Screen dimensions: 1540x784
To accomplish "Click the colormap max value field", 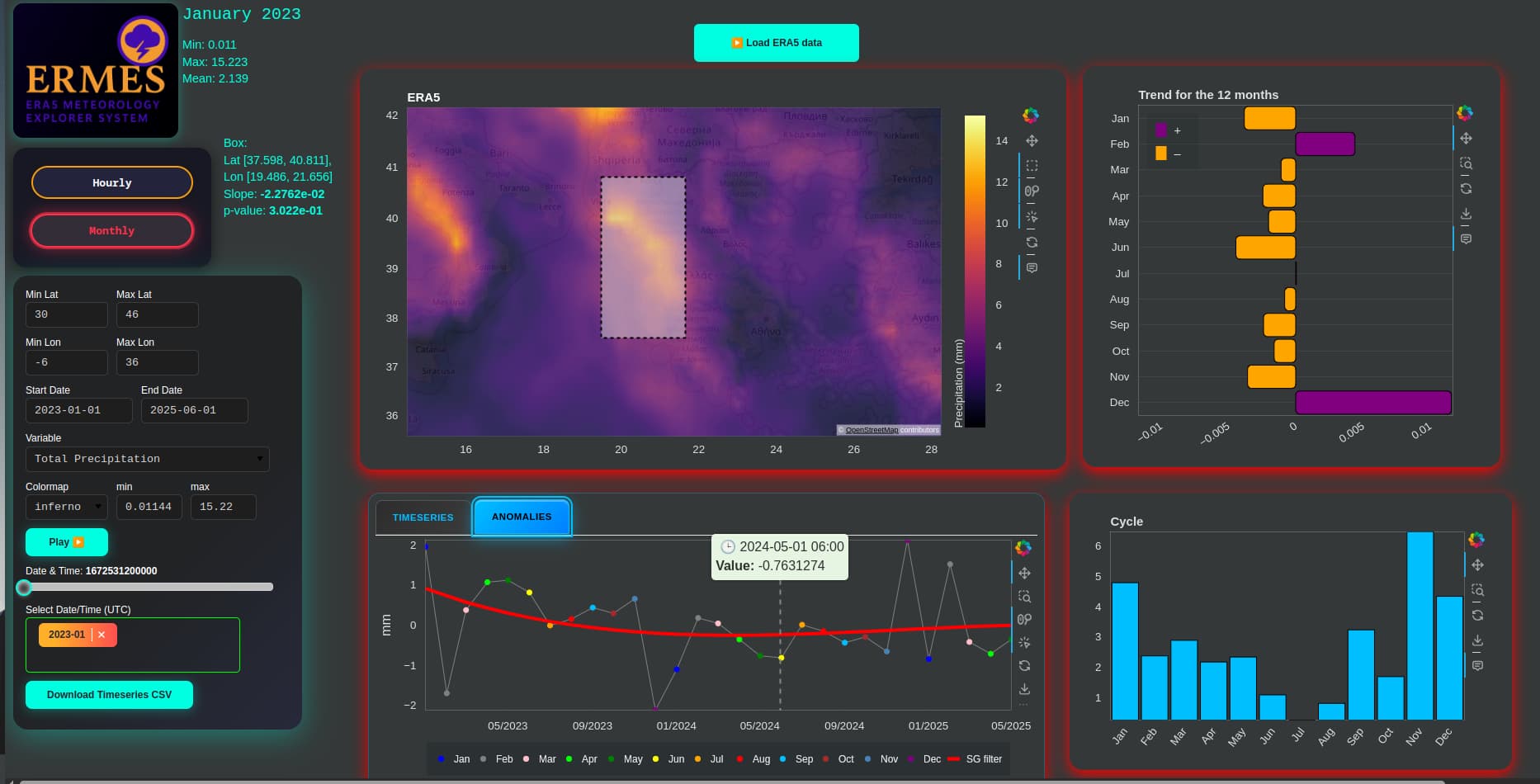I will (224, 507).
